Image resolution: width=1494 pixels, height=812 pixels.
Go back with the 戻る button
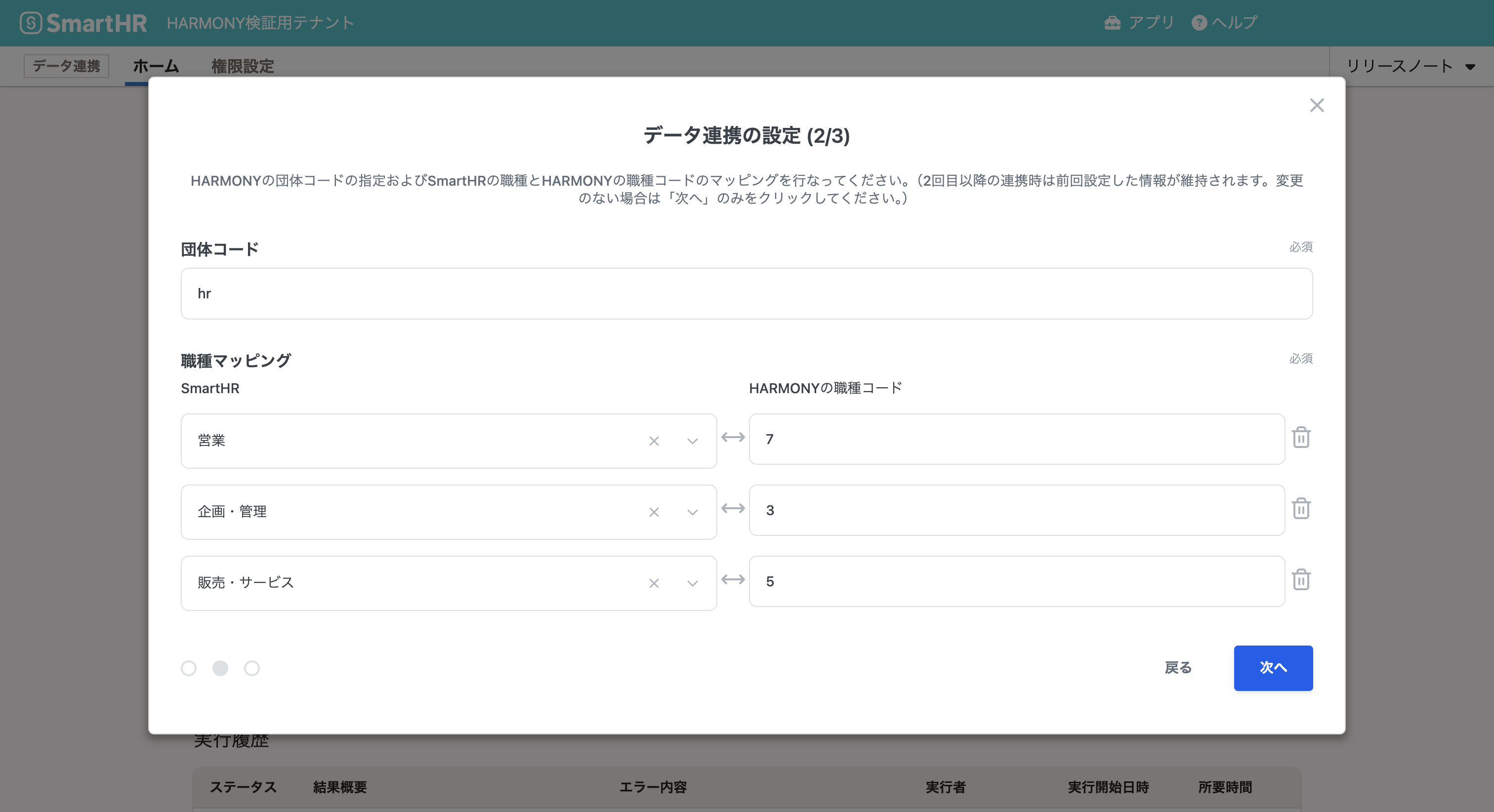(x=1178, y=668)
